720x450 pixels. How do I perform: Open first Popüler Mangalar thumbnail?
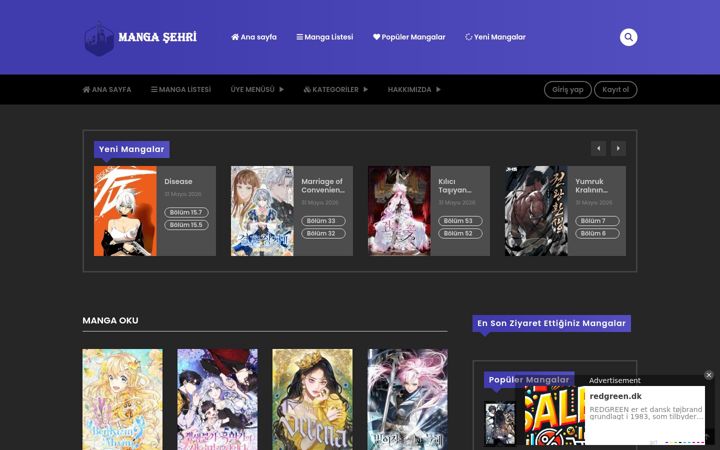500,423
